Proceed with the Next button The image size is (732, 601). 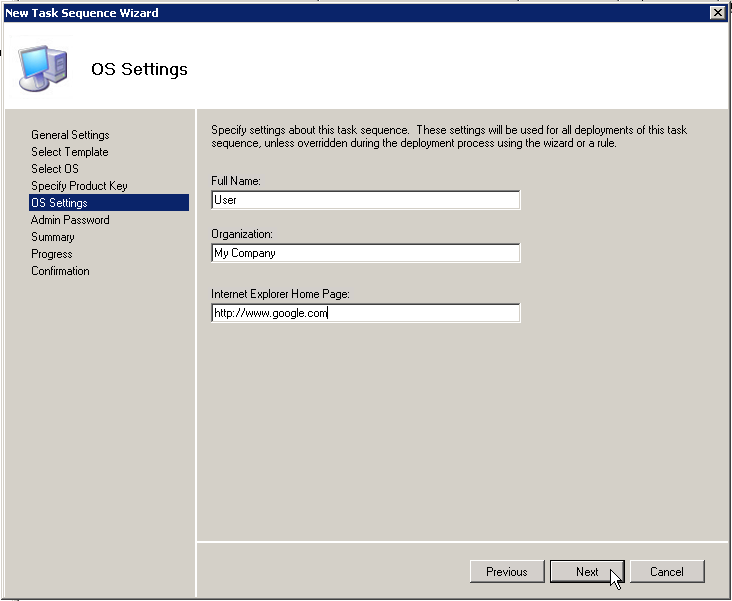(587, 572)
